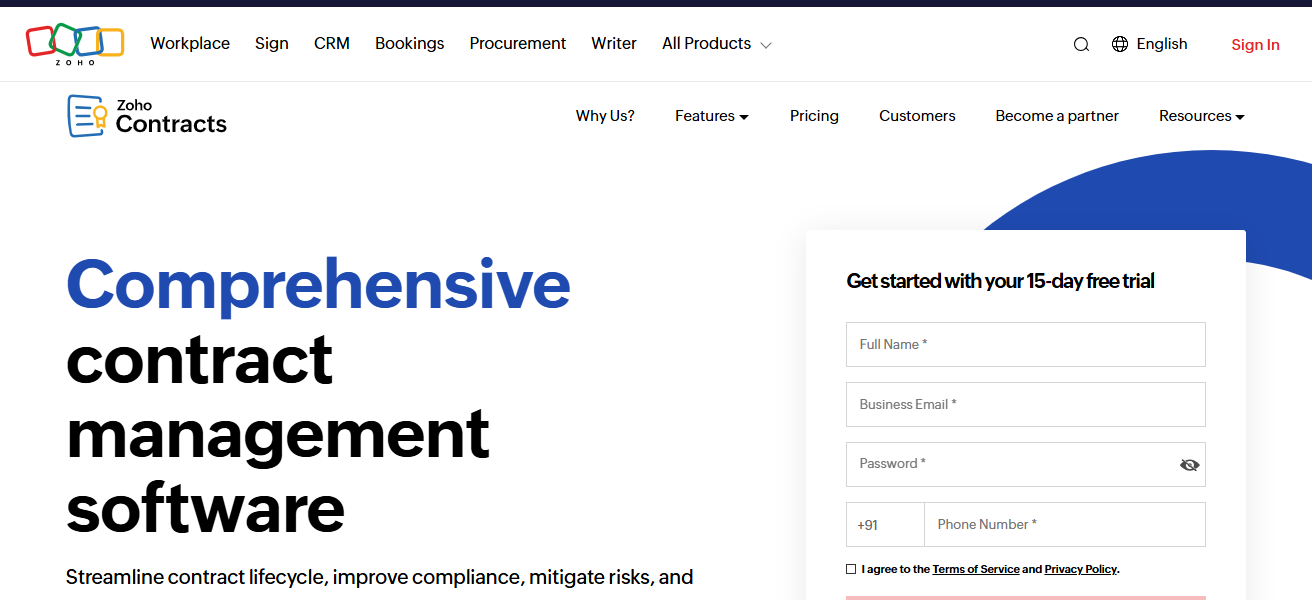Open the Writer product link
The height and width of the screenshot is (600, 1312).
point(614,44)
